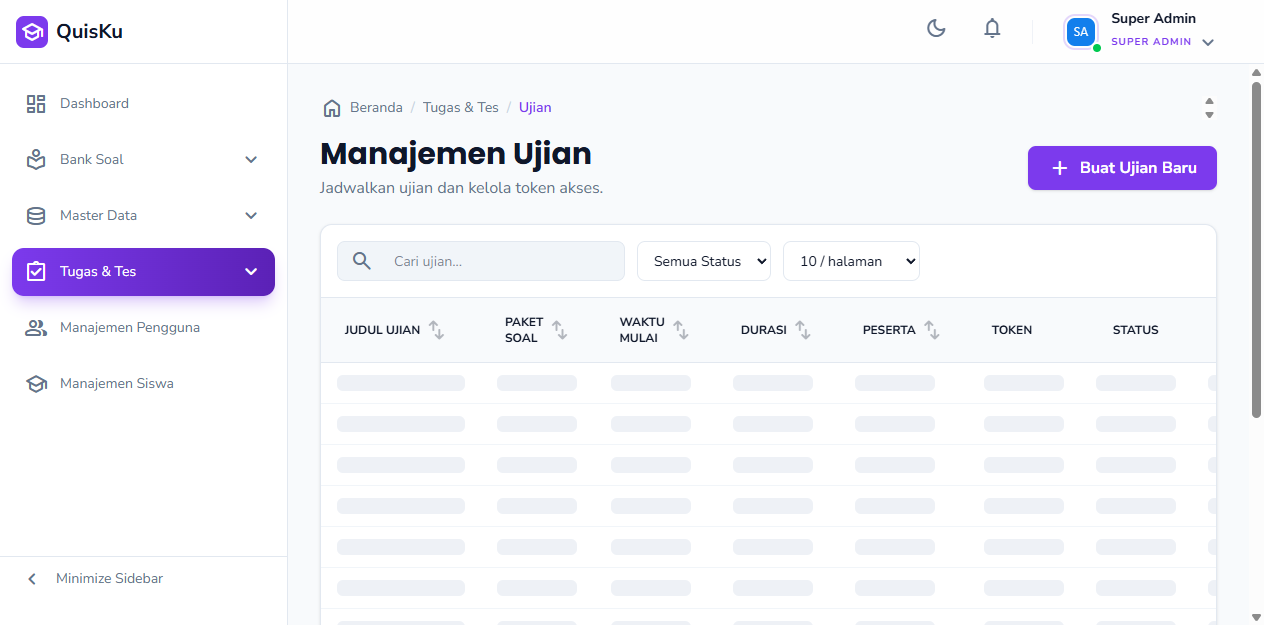Viewport: 1264px width, 625px height.
Task: Sort by Peserta column arrows
Action: (932, 330)
